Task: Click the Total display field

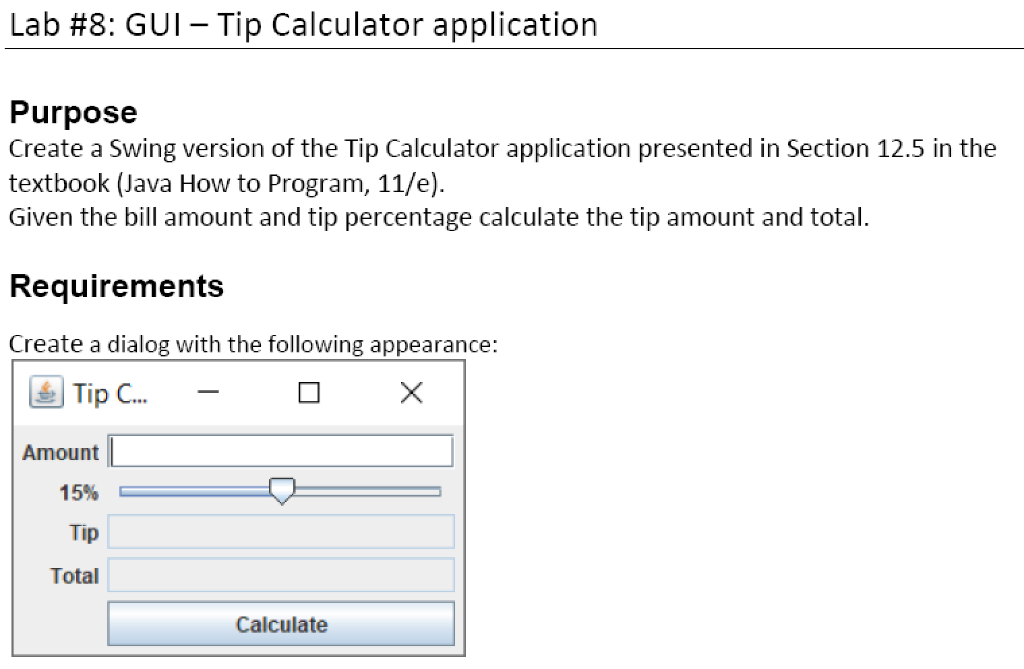Action: coord(280,574)
